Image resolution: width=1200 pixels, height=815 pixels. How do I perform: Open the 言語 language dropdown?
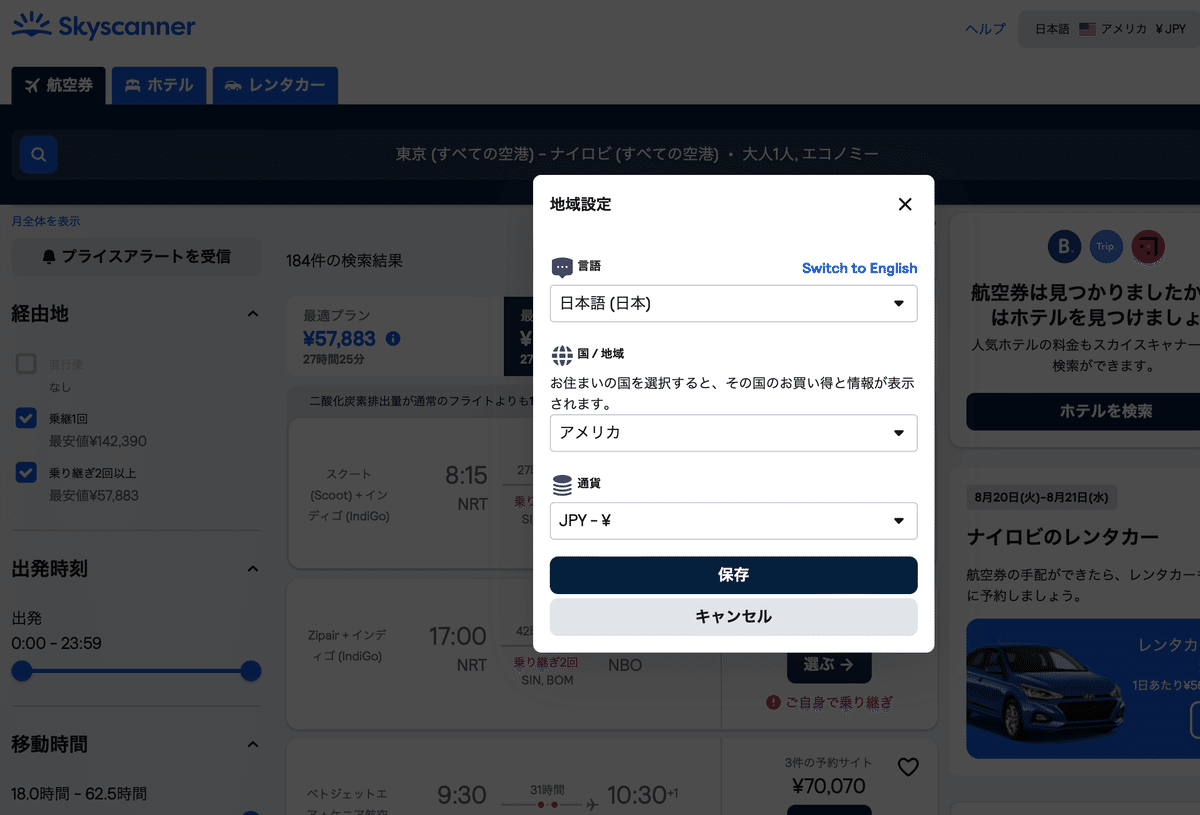(733, 303)
